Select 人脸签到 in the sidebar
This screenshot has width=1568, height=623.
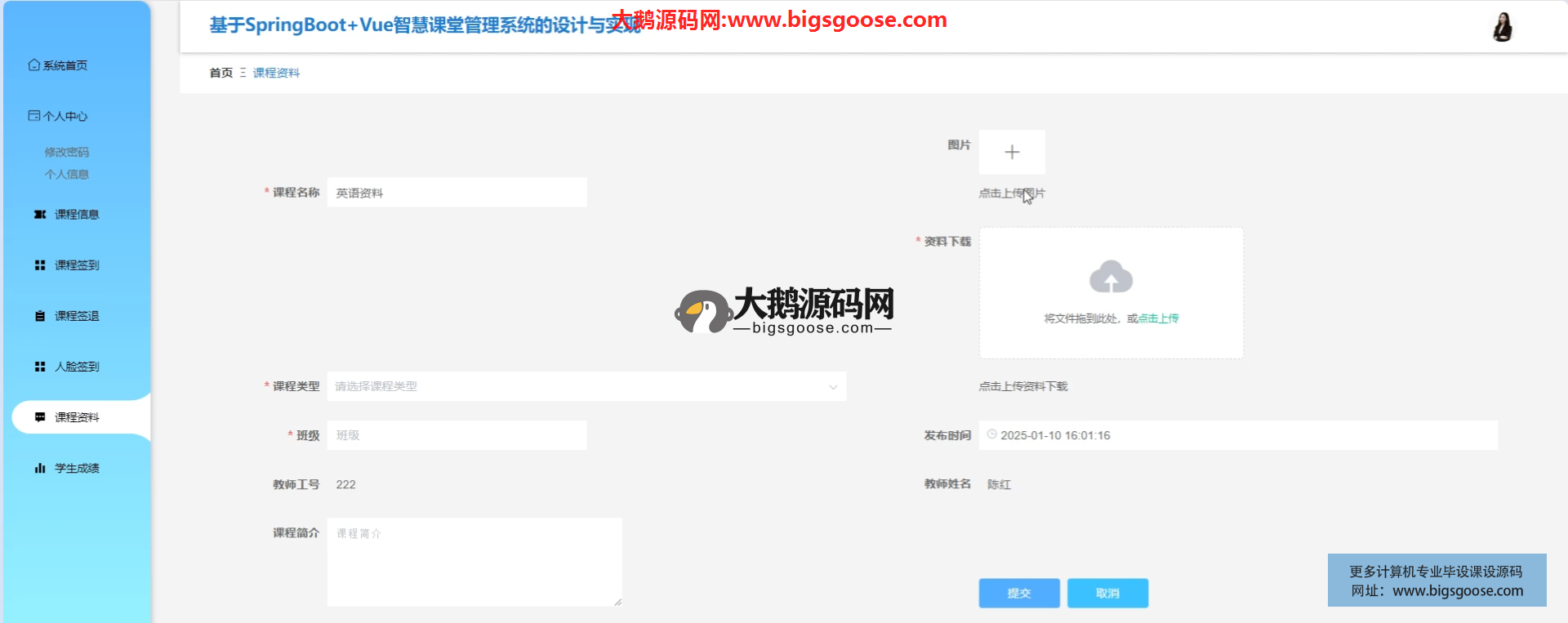click(77, 367)
